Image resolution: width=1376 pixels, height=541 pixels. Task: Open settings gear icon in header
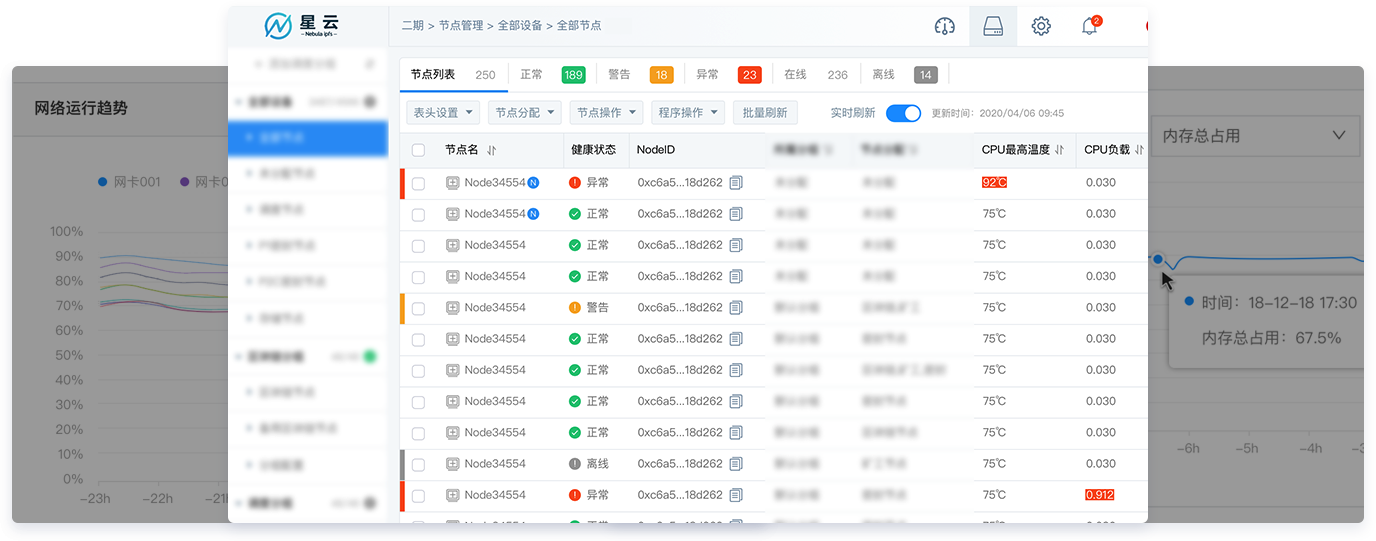click(x=1041, y=26)
